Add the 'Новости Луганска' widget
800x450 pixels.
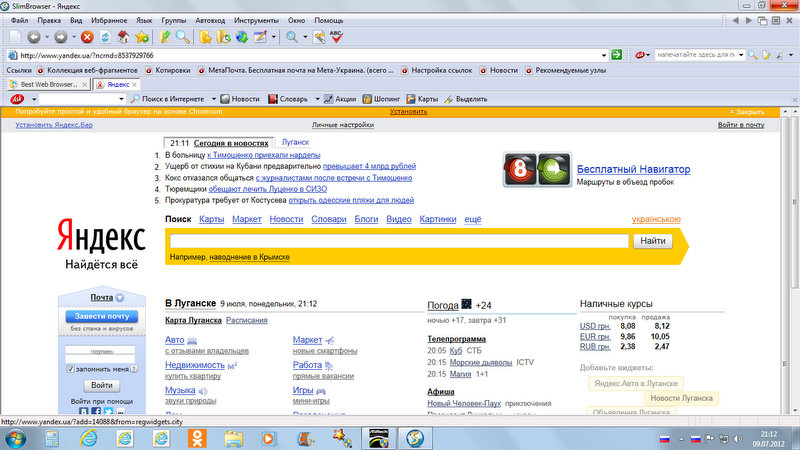pos(681,398)
